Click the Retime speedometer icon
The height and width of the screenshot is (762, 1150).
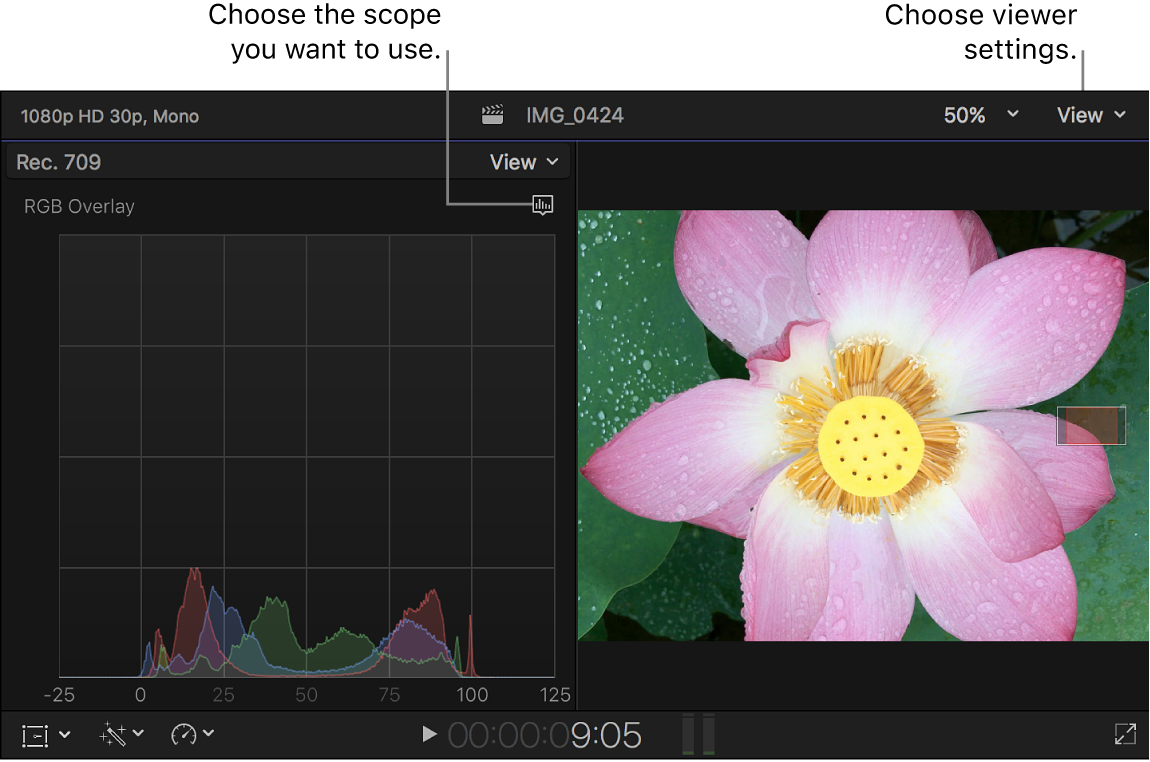[x=185, y=734]
